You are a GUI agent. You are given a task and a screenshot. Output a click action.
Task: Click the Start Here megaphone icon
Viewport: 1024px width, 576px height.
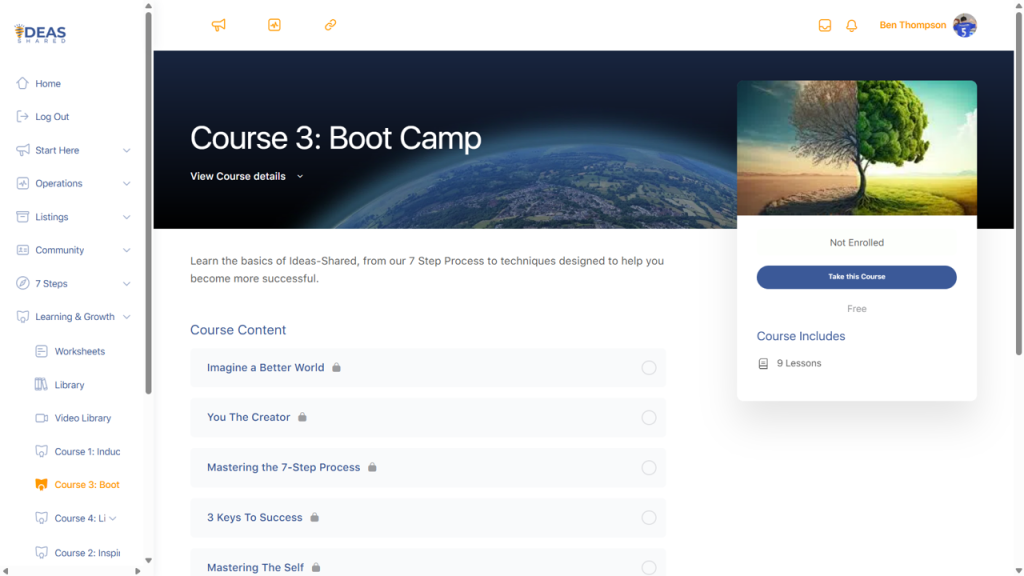(x=23, y=150)
